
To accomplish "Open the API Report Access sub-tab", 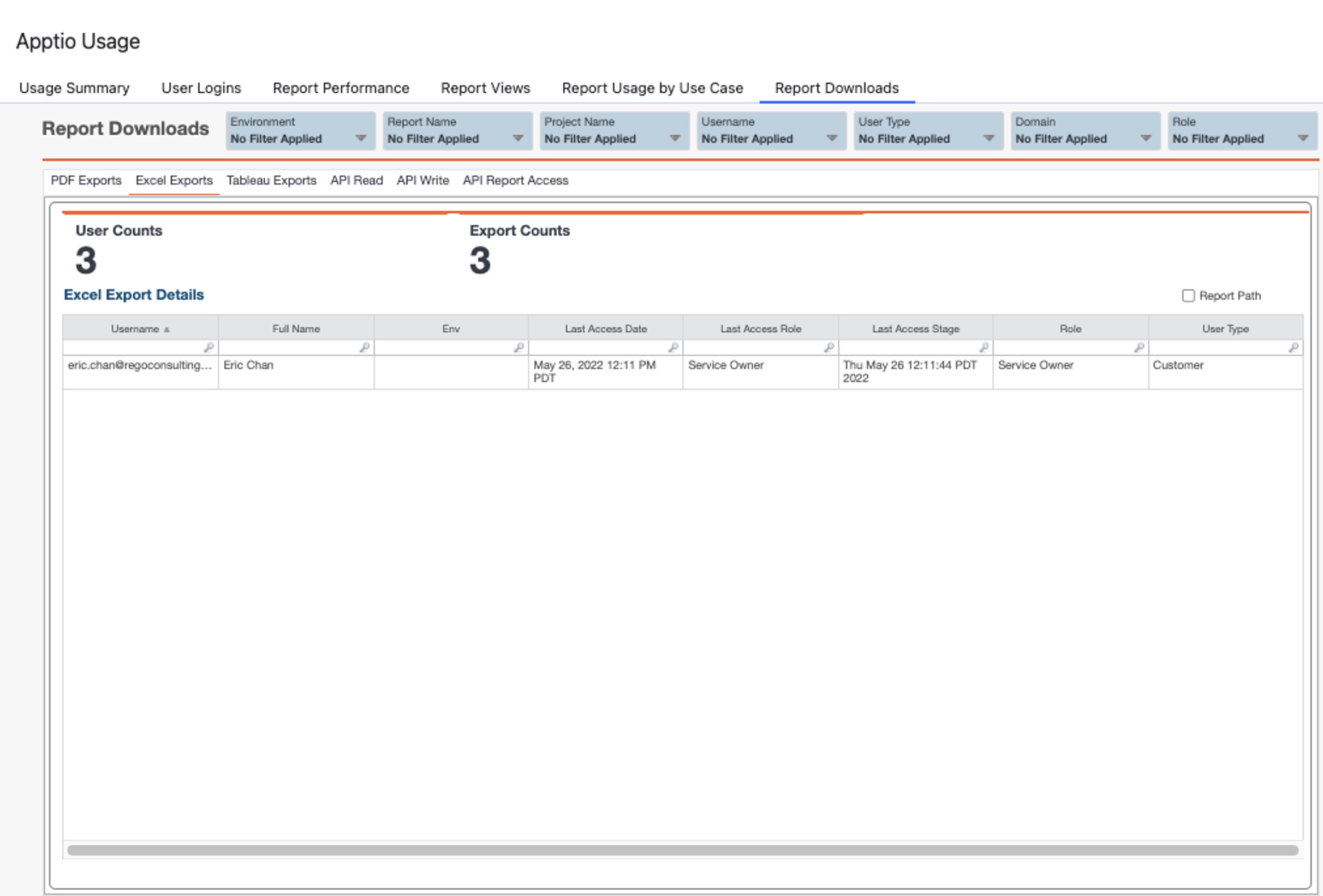I will pos(516,181).
